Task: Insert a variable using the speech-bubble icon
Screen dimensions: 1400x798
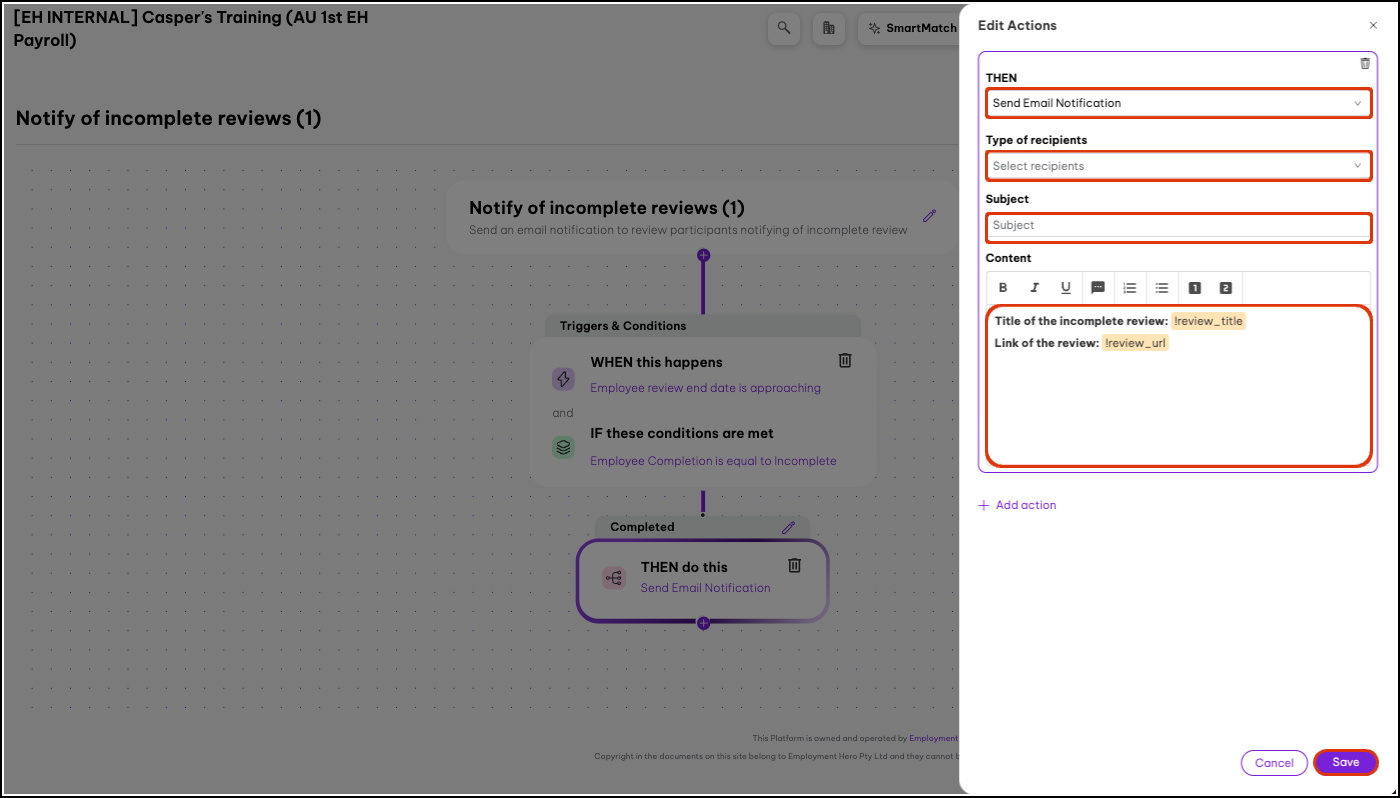Action: click(x=1098, y=288)
